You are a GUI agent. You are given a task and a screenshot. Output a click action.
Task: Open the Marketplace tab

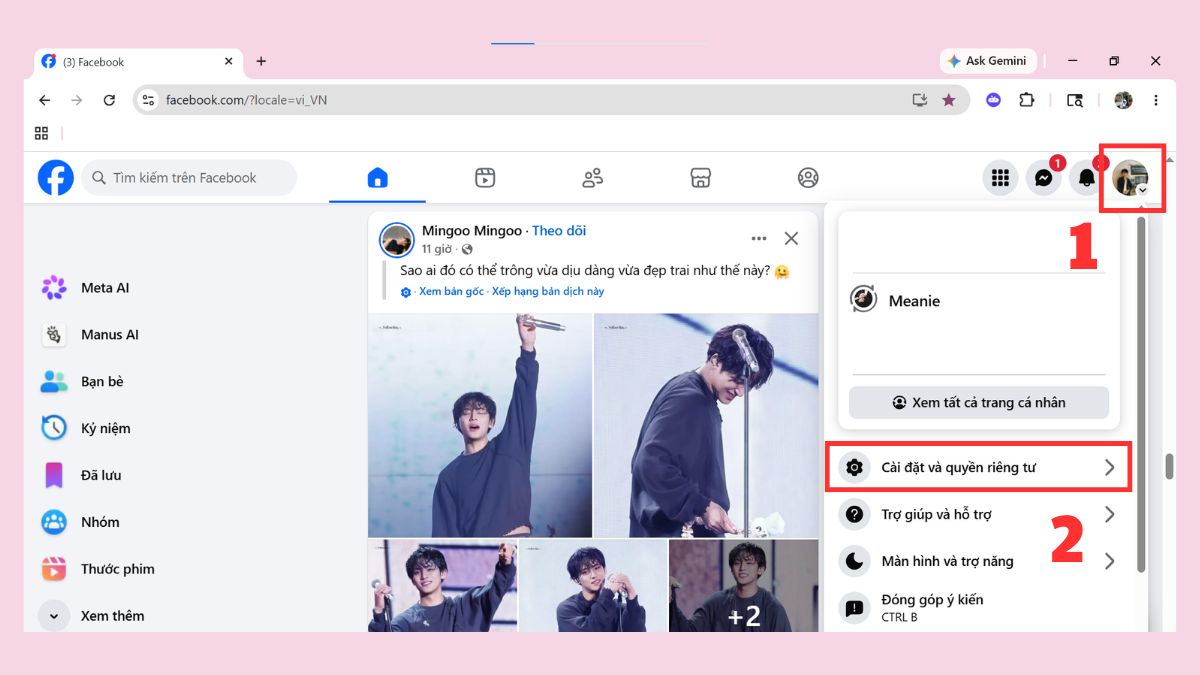(x=701, y=178)
